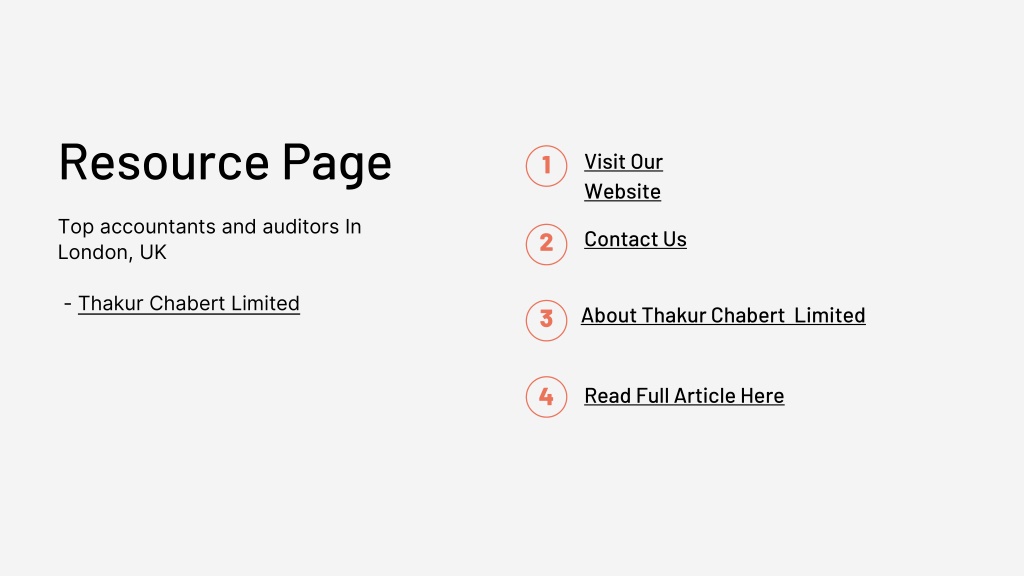Open the Thakur Chabert Limited link under the subtitle
1024x576 pixels.
[x=189, y=304]
